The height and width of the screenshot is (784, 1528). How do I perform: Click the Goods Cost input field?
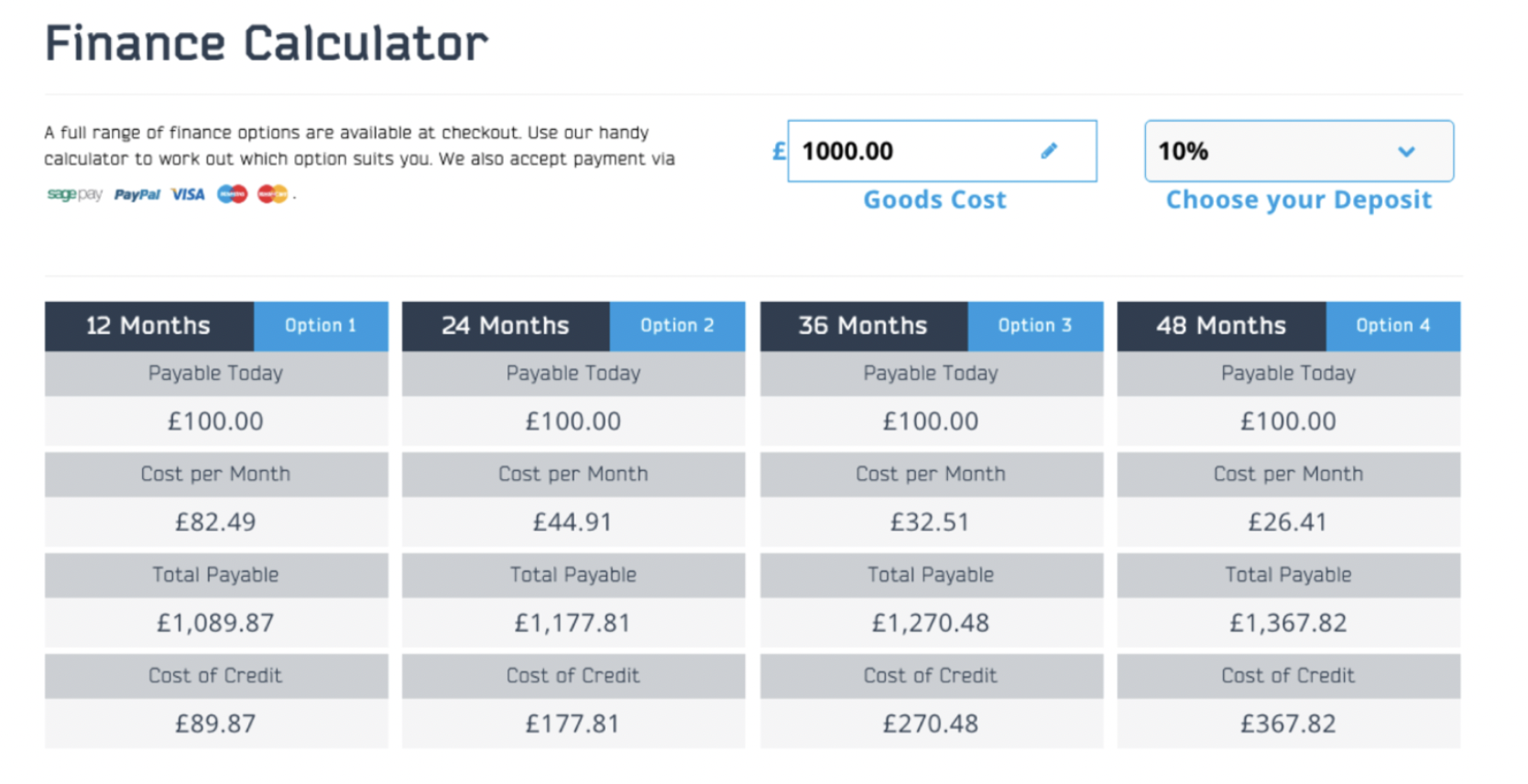942,151
